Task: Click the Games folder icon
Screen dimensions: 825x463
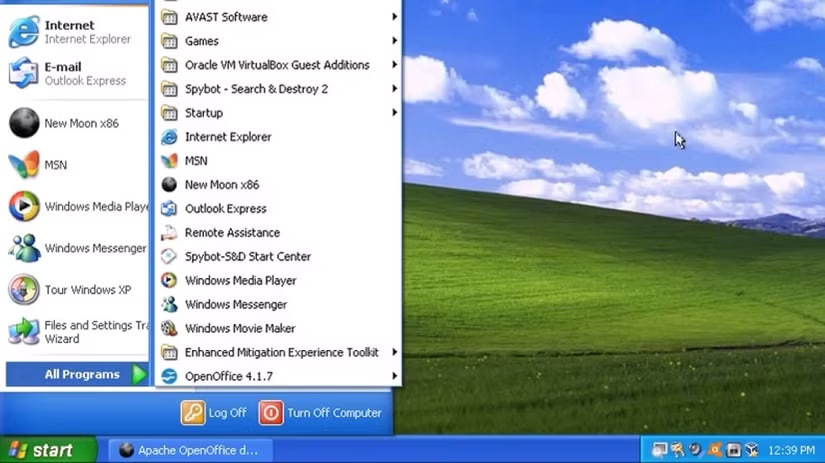Action: tap(169, 41)
